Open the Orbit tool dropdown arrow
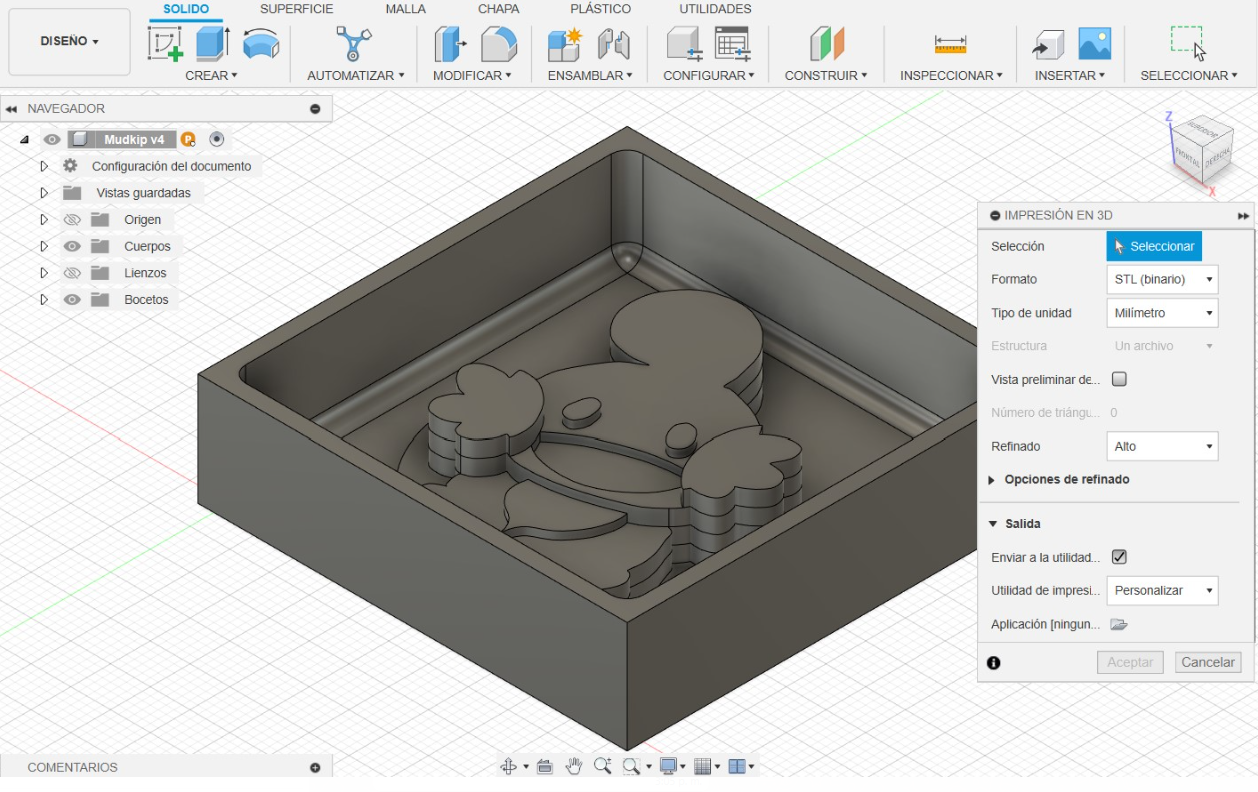1258x792 pixels. click(x=525, y=767)
